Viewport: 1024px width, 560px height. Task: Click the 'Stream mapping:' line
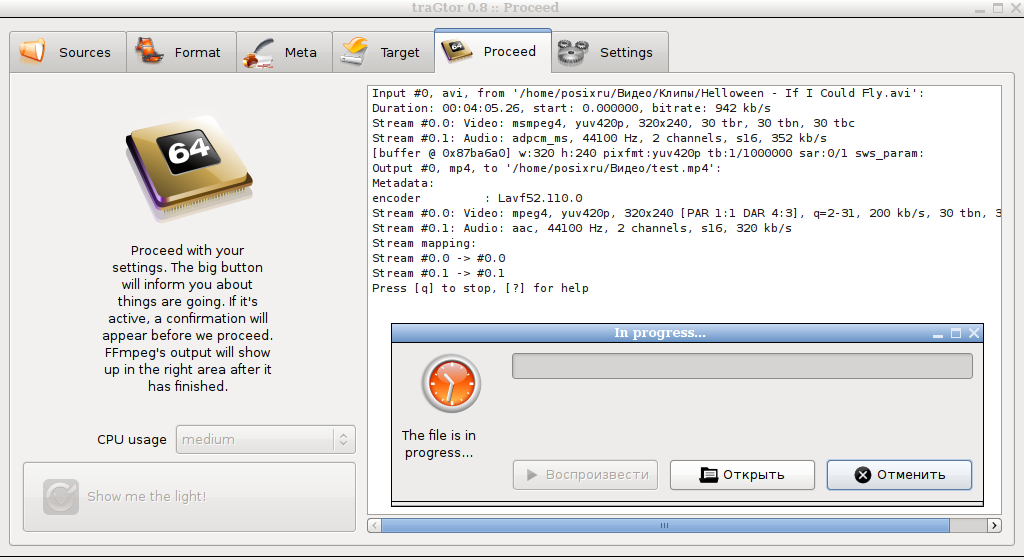[x=424, y=243]
